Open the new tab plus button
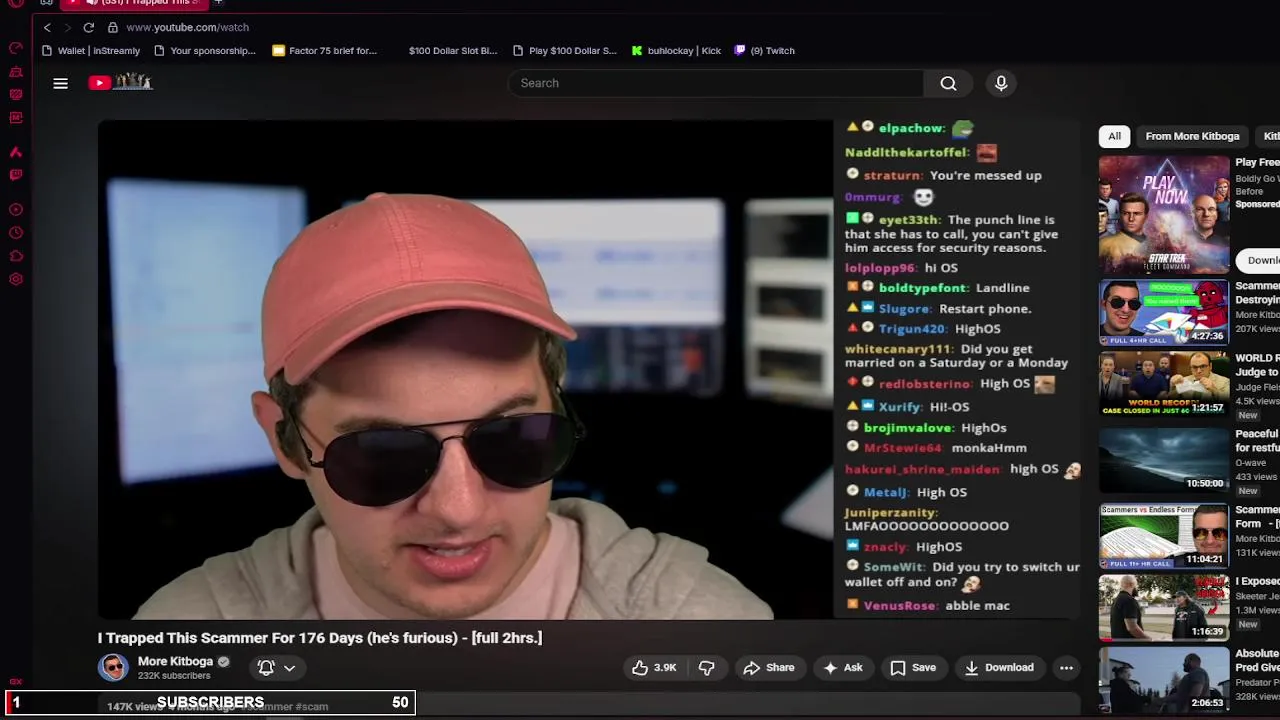Screen dimensions: 1280x720 pyautogui.click(x=218, y=3)
